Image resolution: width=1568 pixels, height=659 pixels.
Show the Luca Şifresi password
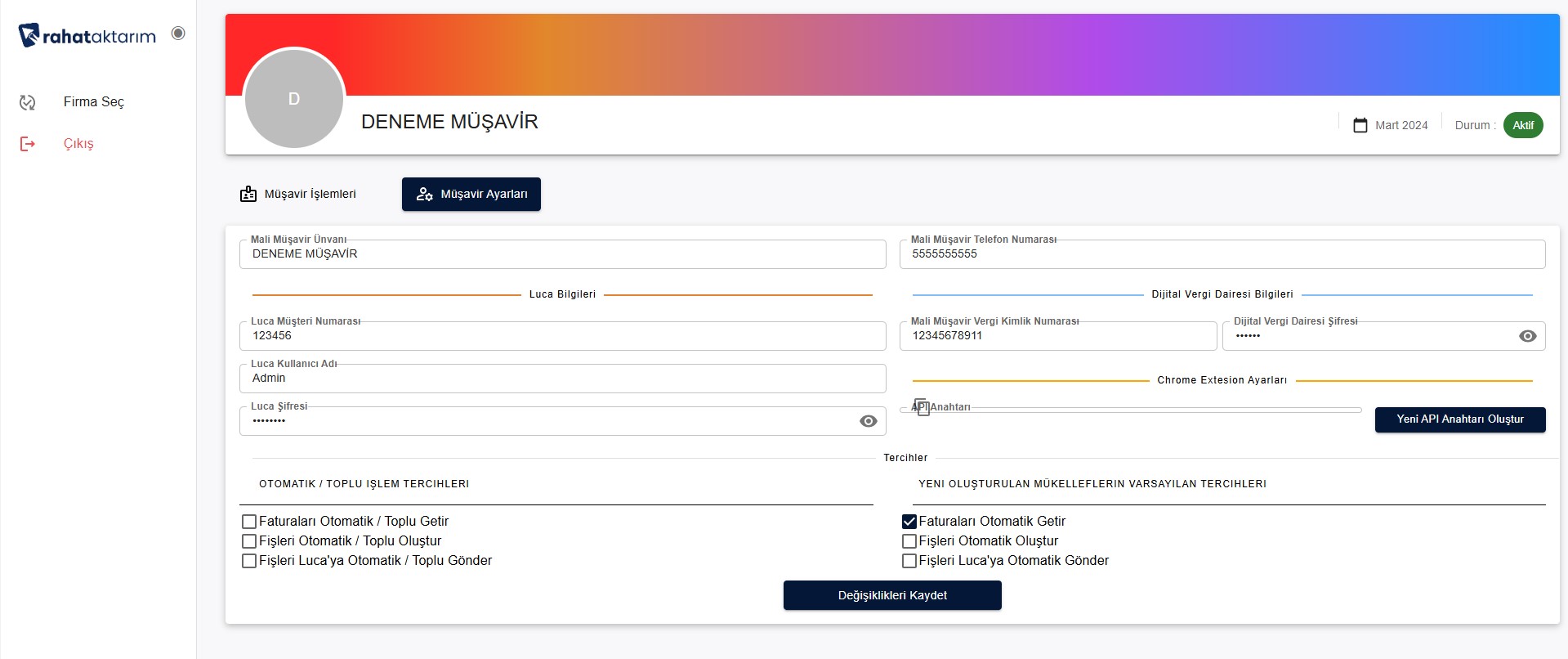(x=868, y=421)
